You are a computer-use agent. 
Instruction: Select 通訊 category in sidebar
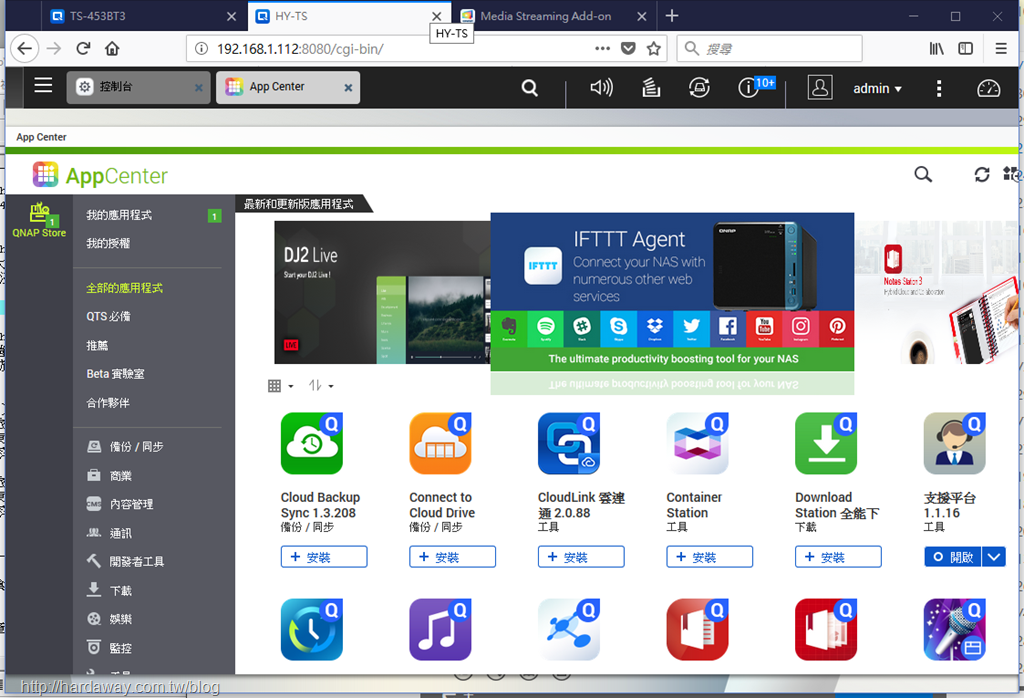click(109, 533)
